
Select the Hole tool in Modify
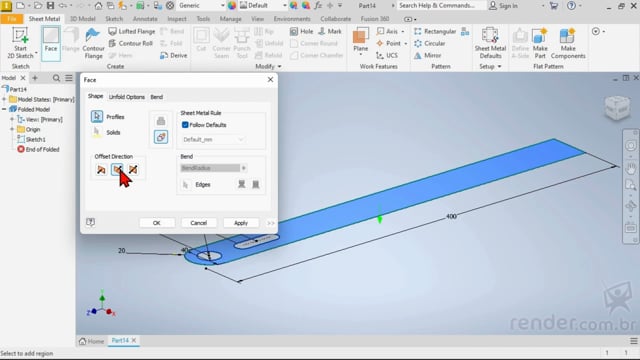(301, 31)
